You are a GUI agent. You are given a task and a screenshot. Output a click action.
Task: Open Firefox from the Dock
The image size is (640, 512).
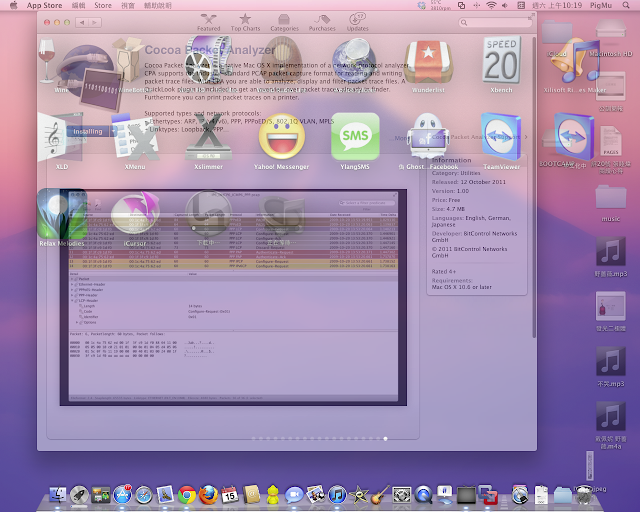click(x=208, y=495)
